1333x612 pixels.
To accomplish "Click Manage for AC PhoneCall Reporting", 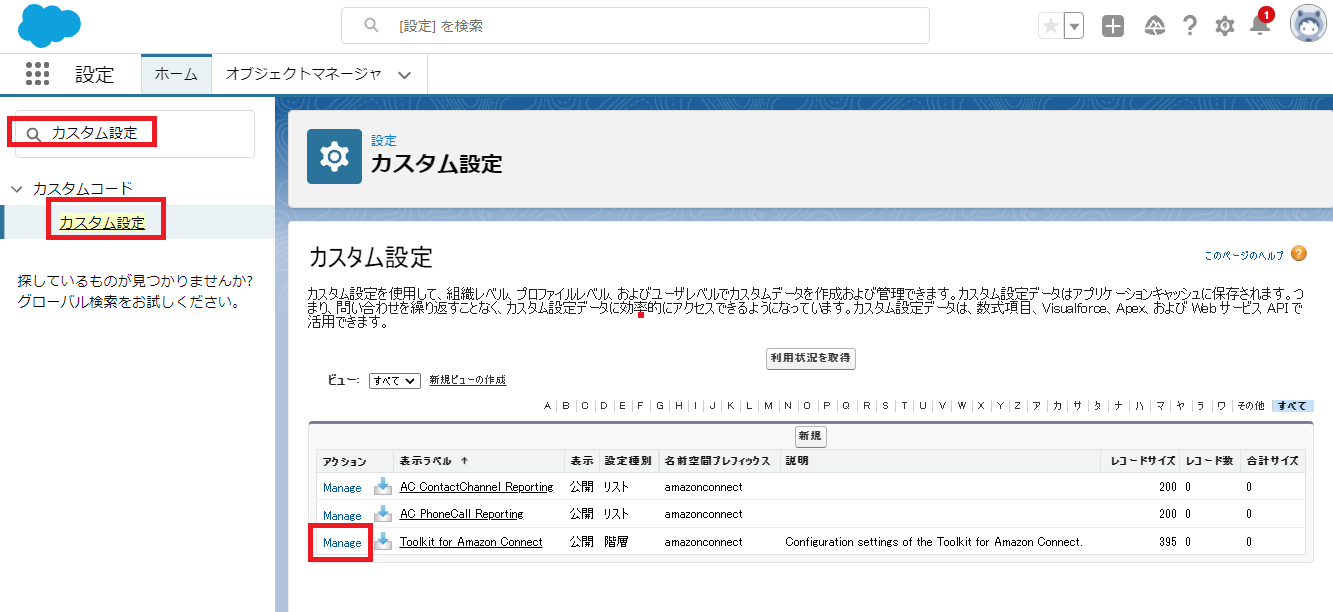I will coord(342,515).
